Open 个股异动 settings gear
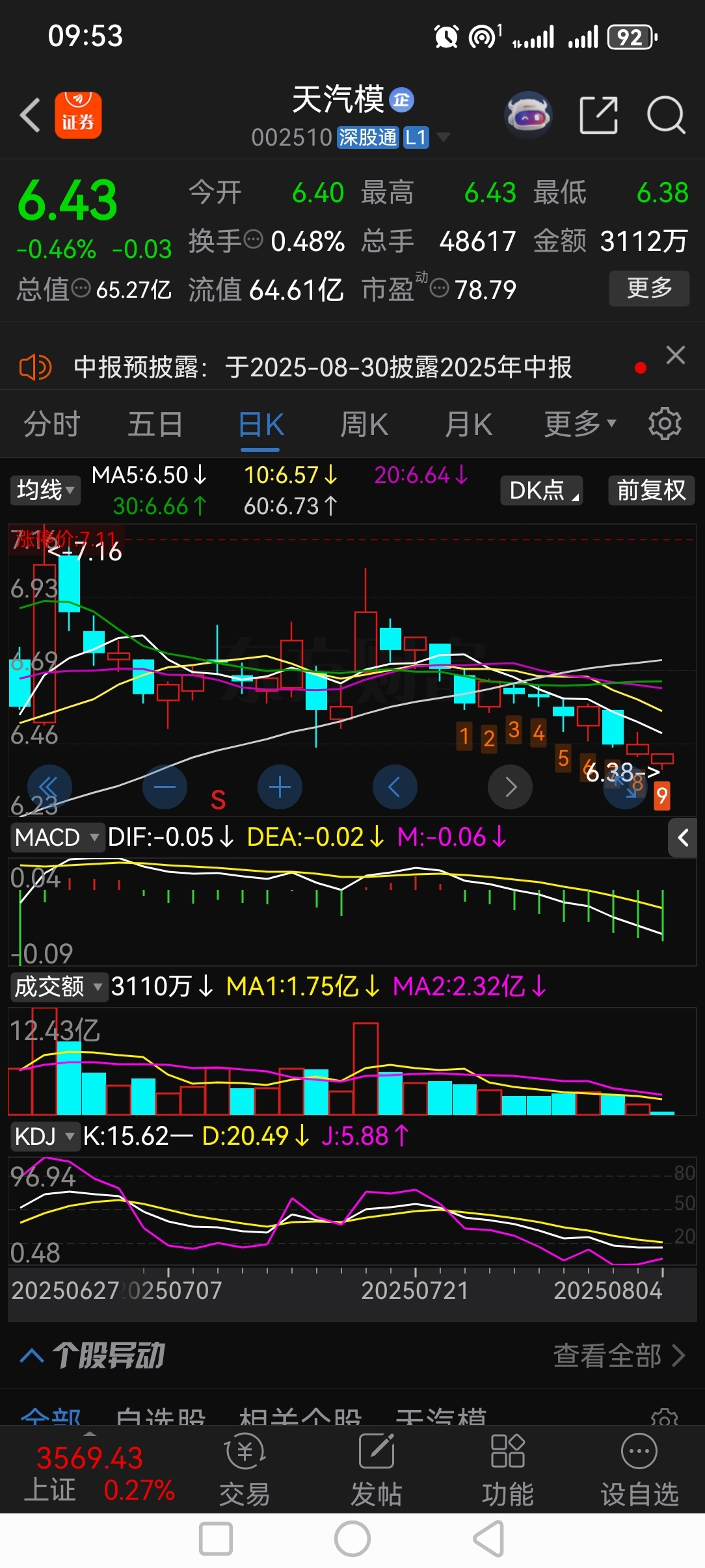This screenshot has height=1568, width=705. point(665,1418)
